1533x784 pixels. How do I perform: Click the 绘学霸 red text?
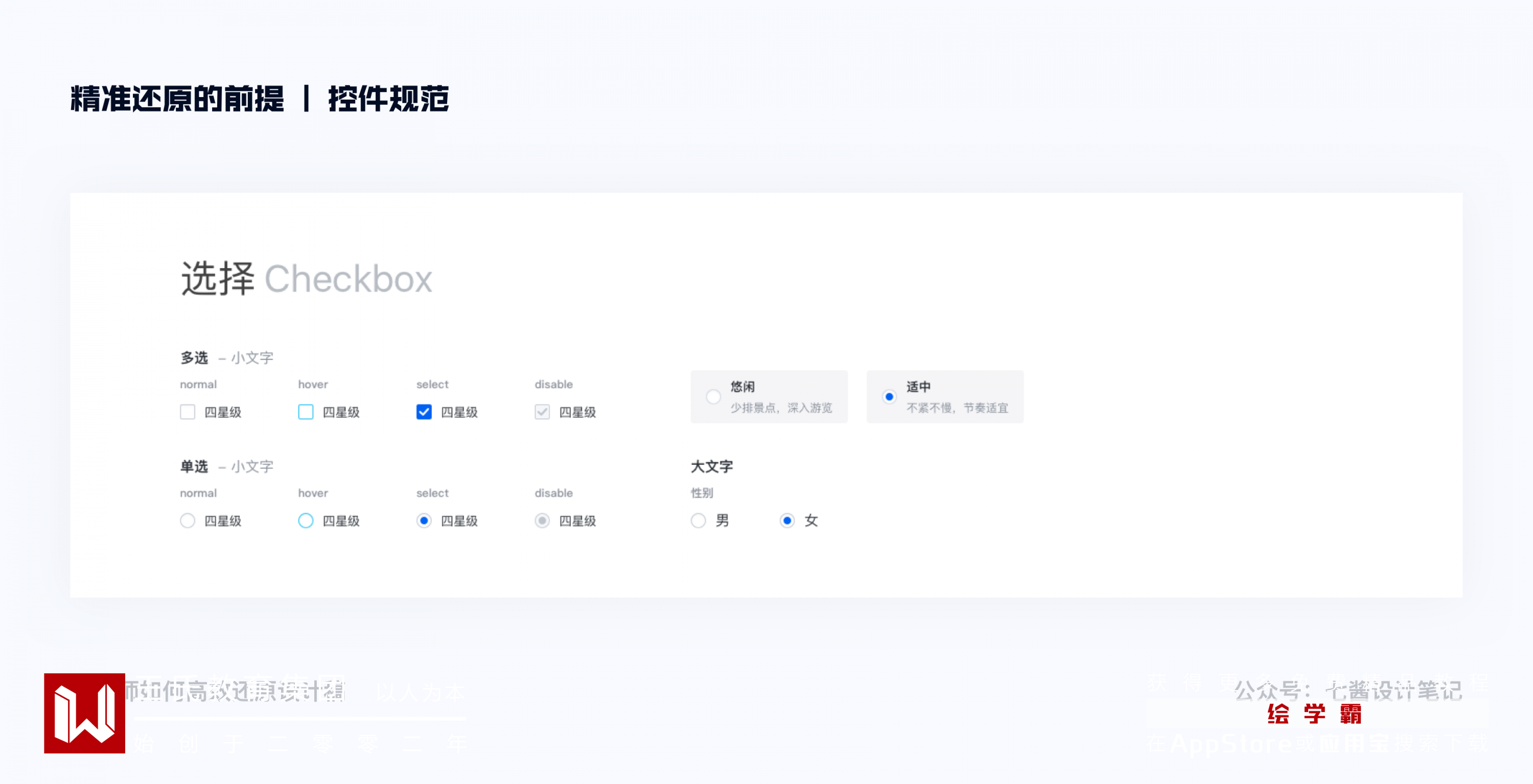[1314, 714]
